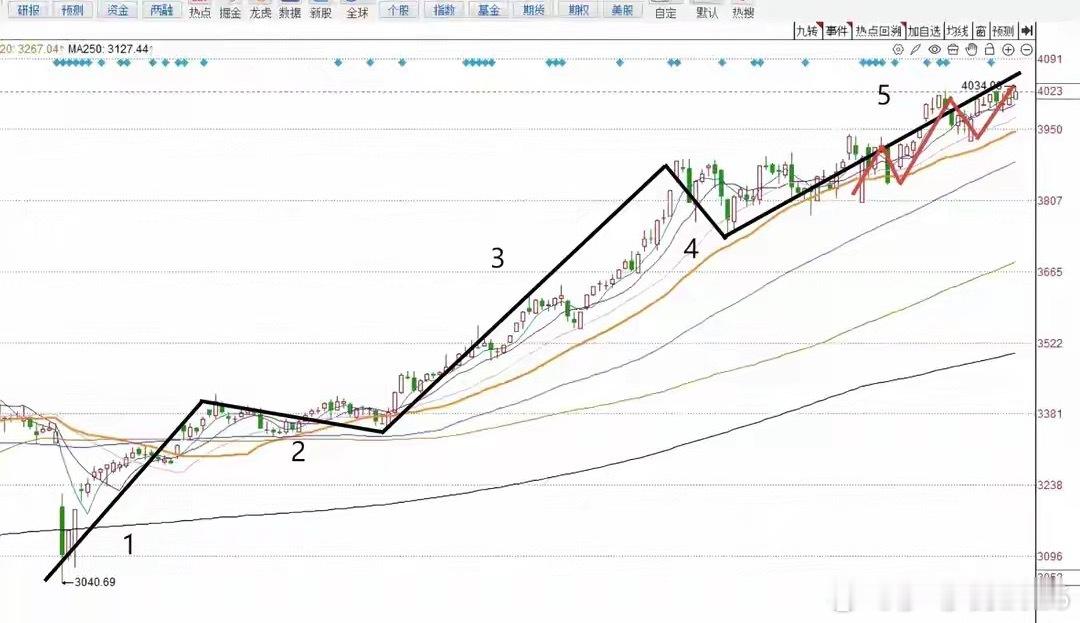Open the 数据 data icon
Screen dimensions: 1080x623
[x=290, y=10]
